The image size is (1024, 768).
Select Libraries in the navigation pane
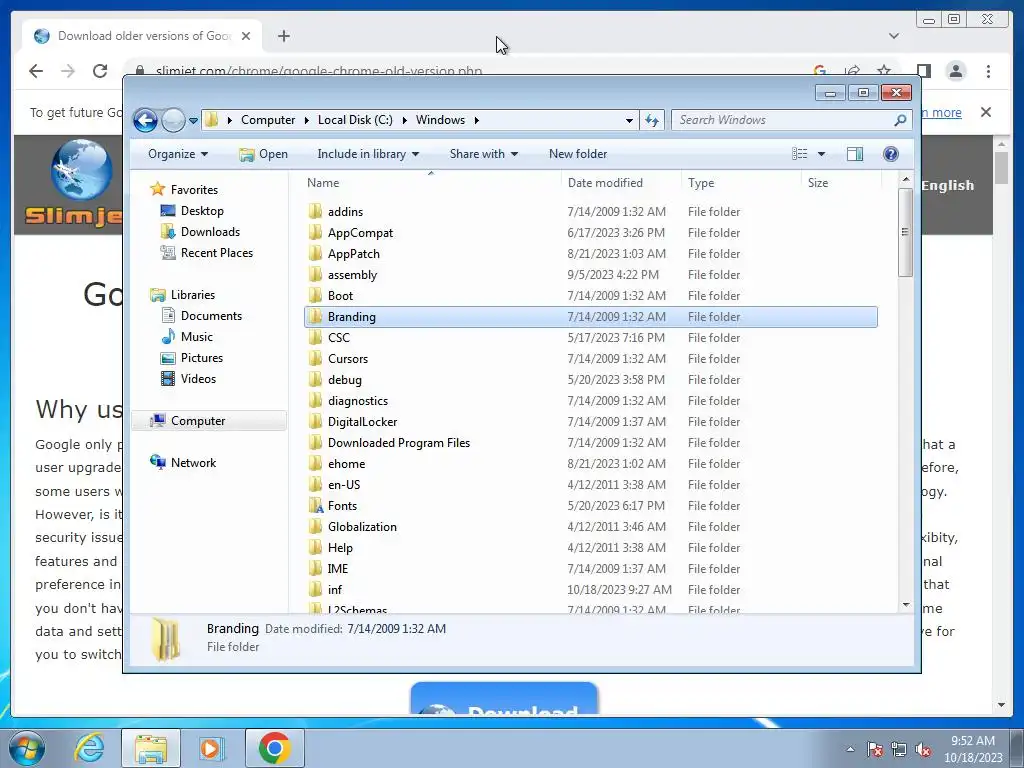pos(193,295)
